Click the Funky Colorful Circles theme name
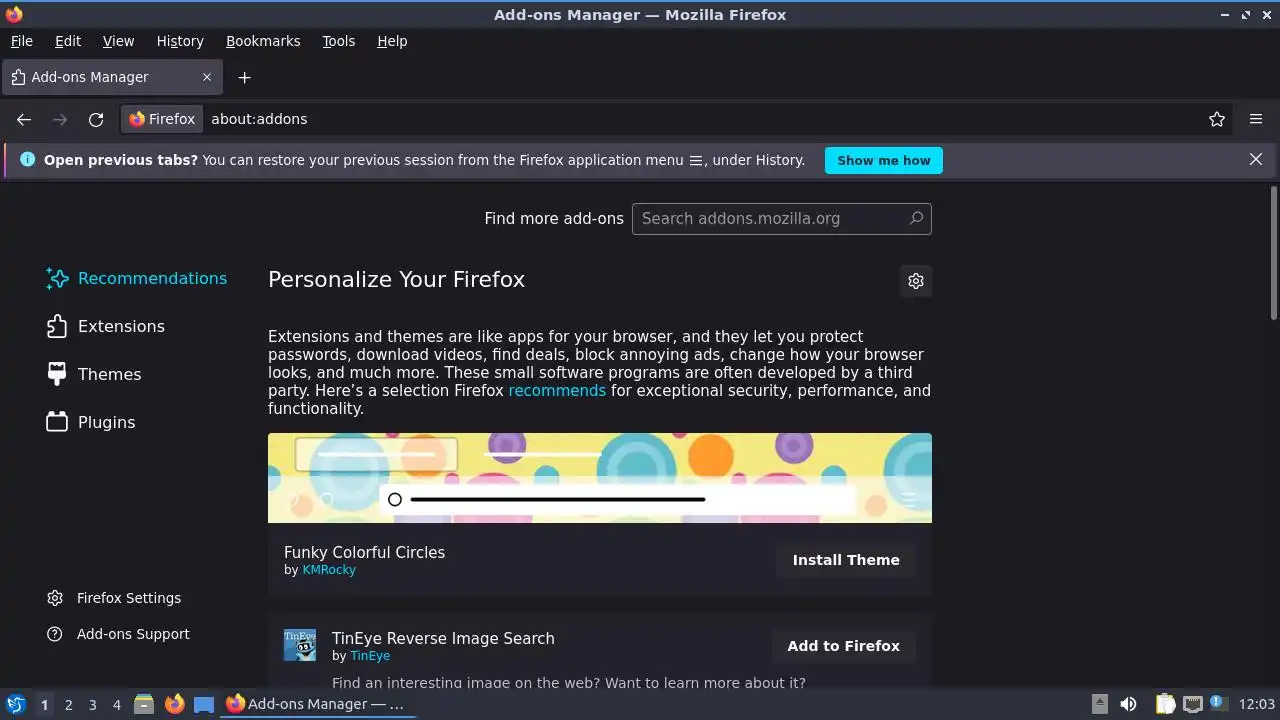 click(x=364, y=552)
